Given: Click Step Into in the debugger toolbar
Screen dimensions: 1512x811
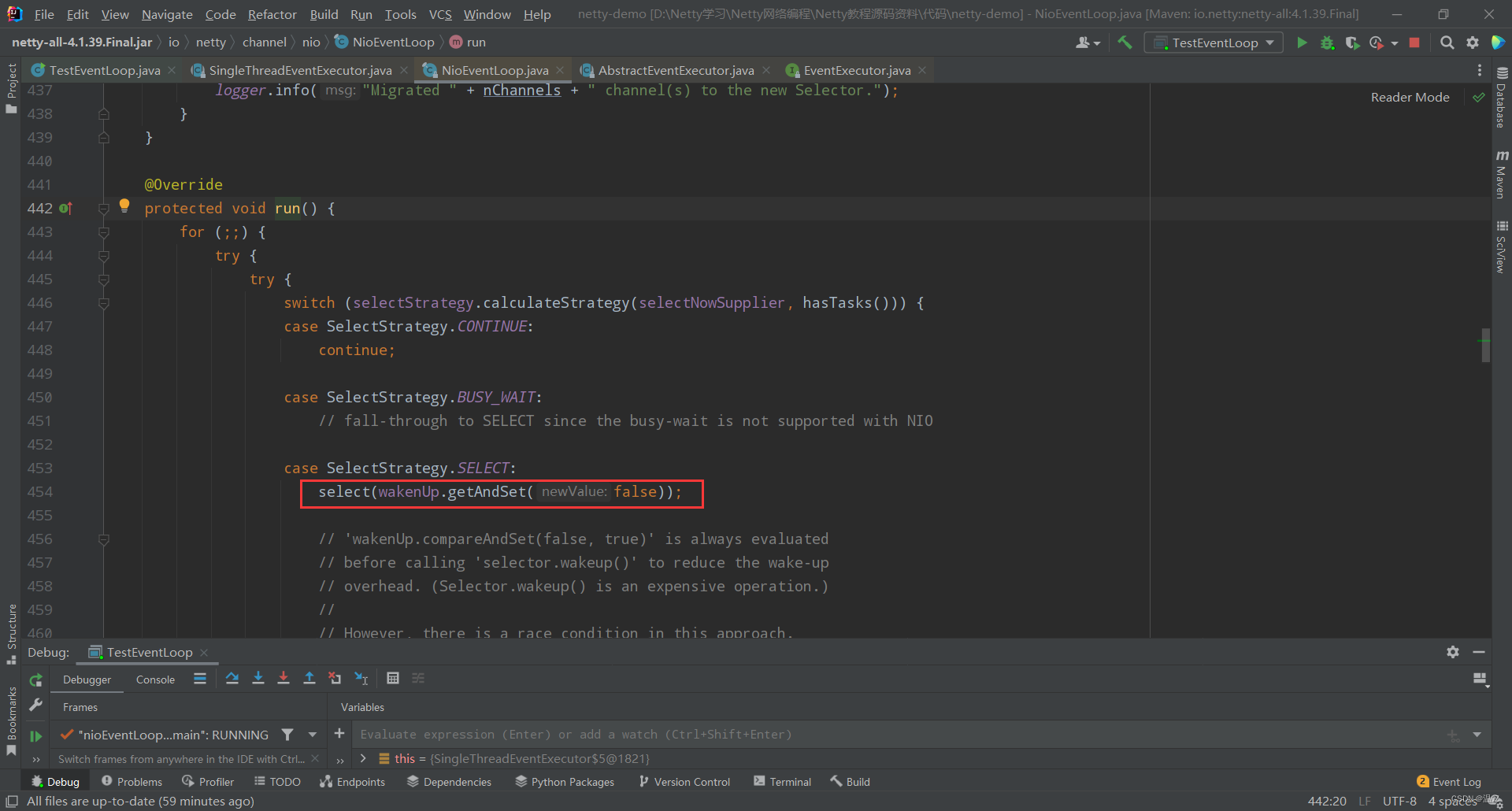Looking at the screenshot, I should 258,678.
